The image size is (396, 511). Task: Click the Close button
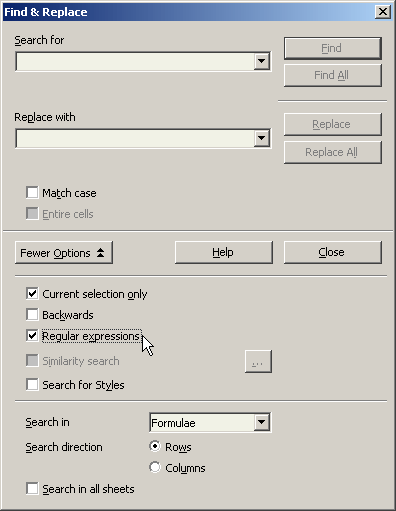[333, 252]
